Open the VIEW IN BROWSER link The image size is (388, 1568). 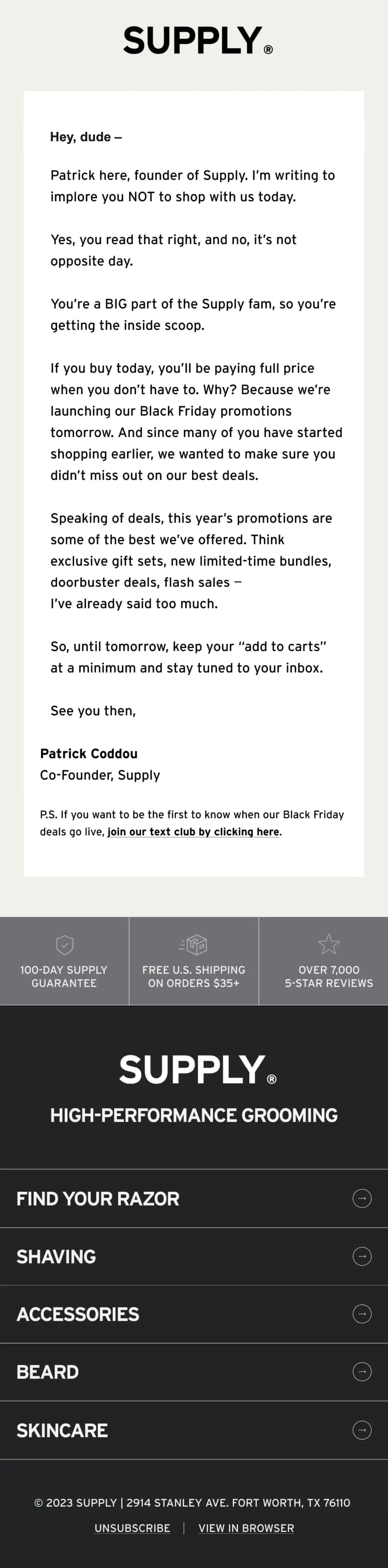click(246, 1528)
